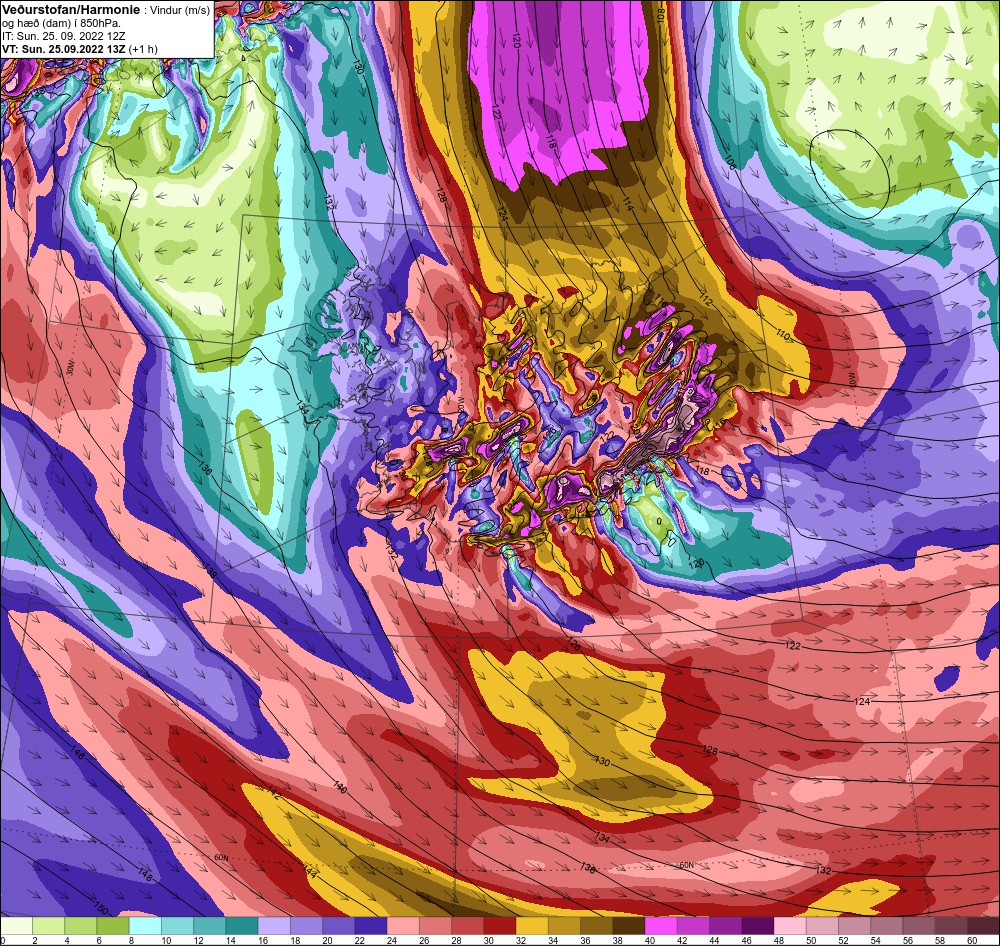1000x946 pixels.
Task: Click the teal 12–14 m/s legend swatch
Action: pos(210,926)
